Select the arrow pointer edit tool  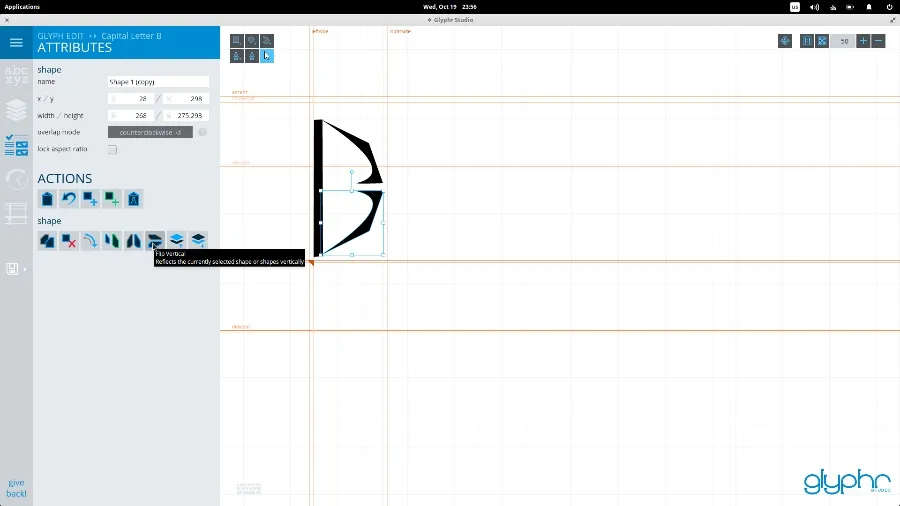(266, 56)
